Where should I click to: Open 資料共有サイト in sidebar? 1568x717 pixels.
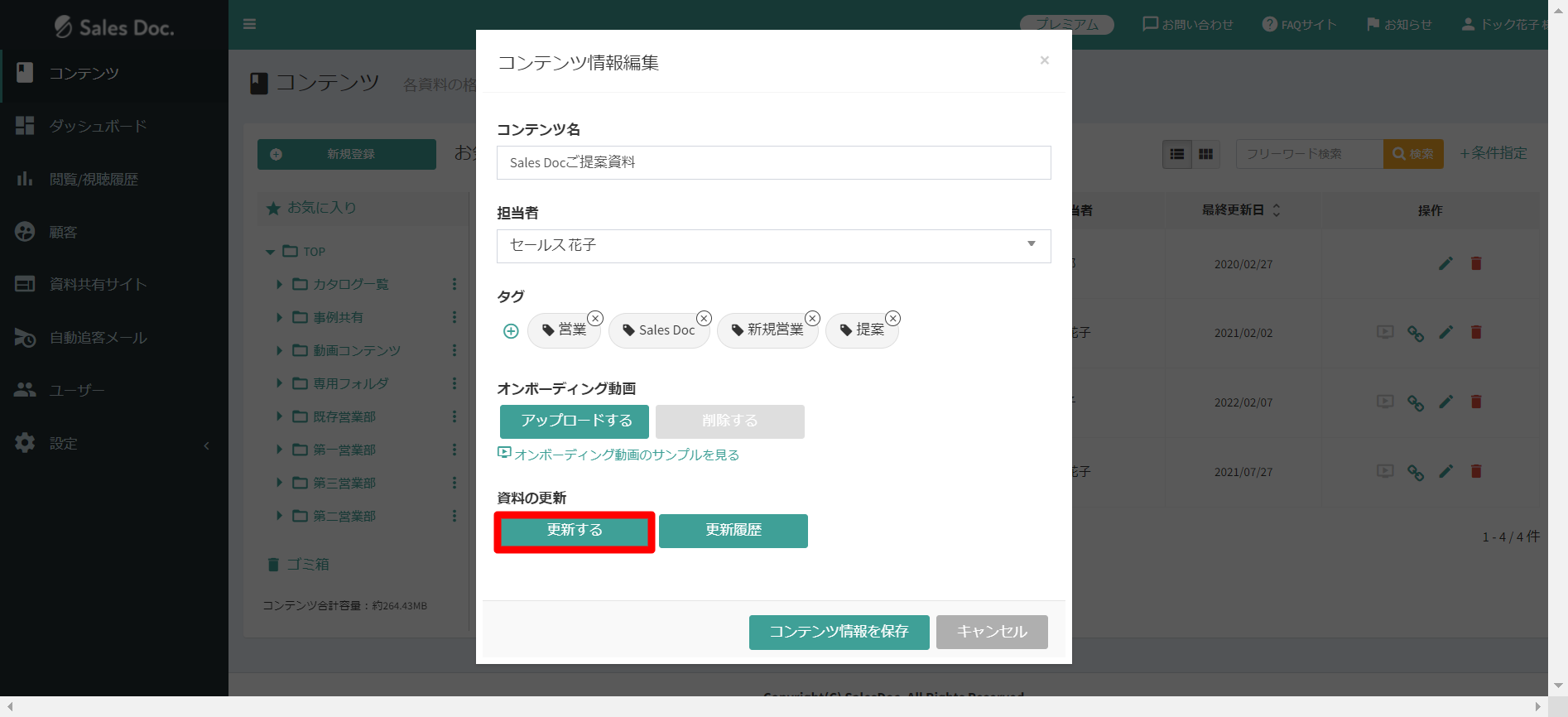pos(114,284)
